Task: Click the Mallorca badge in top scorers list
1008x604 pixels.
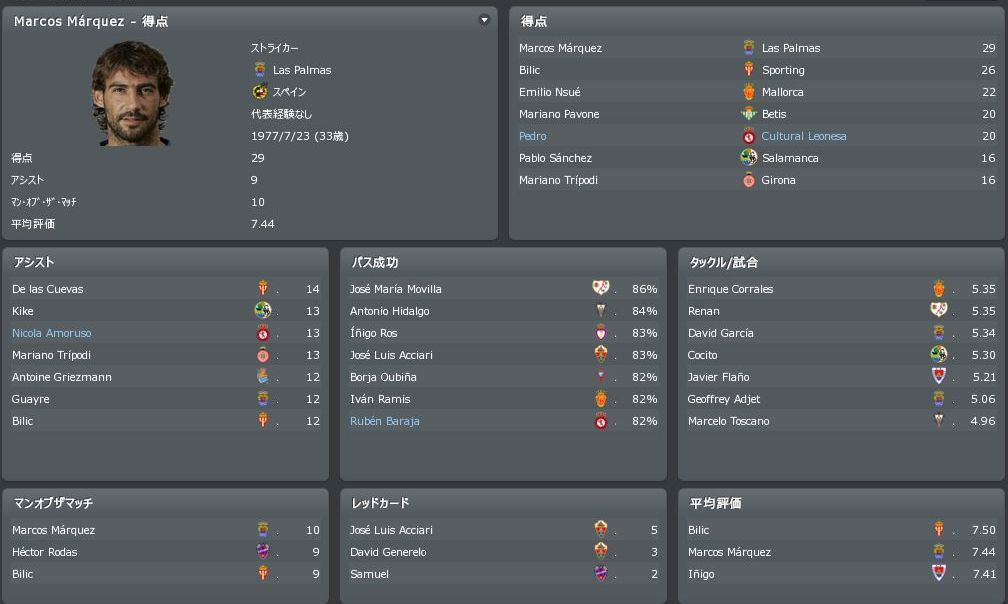Action: [748, 92]
